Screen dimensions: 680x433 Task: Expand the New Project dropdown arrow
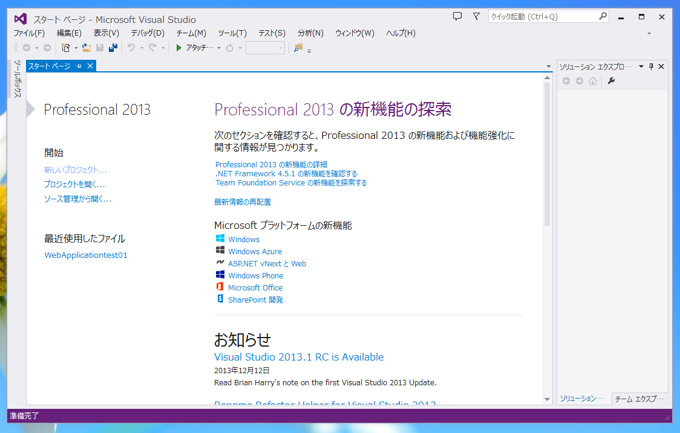pyautogui.click(x=76, y=48)
